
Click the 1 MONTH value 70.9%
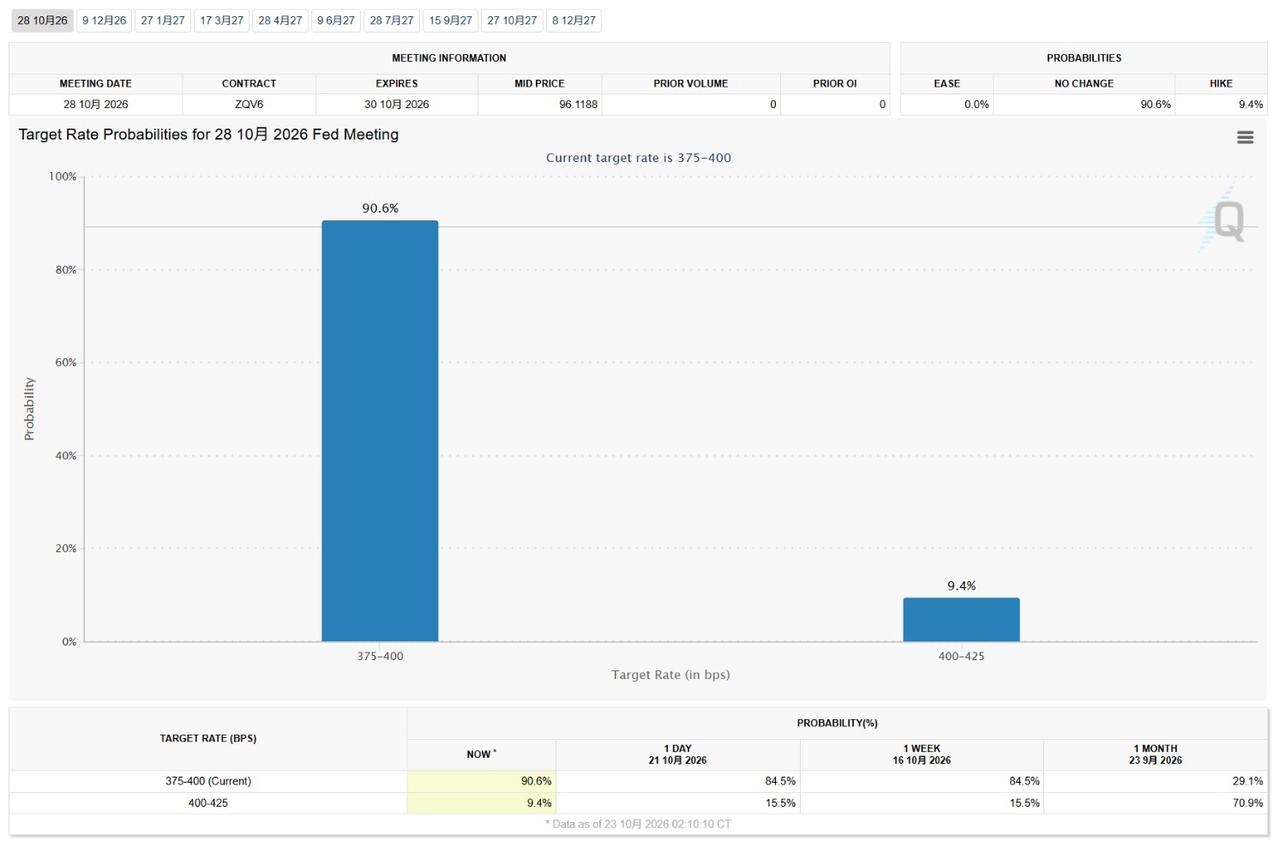coord(1248,803)
